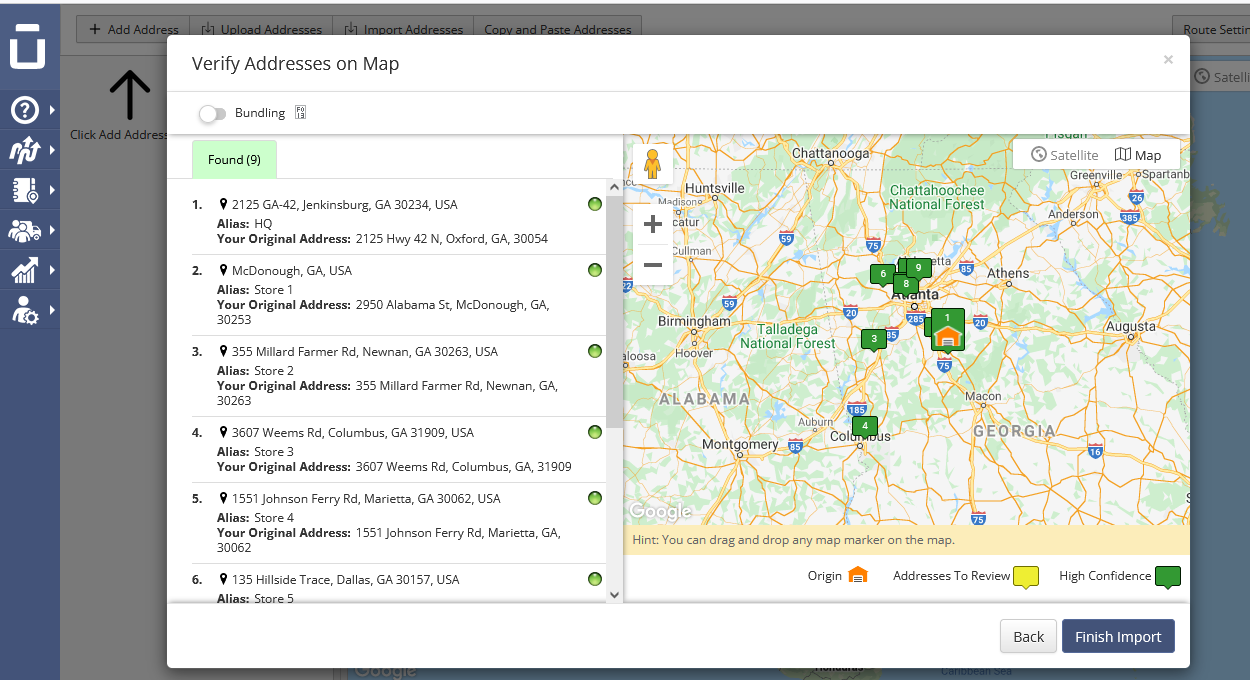
Task: Toggle the Bundling switch
Action: [x=212, y=114]
